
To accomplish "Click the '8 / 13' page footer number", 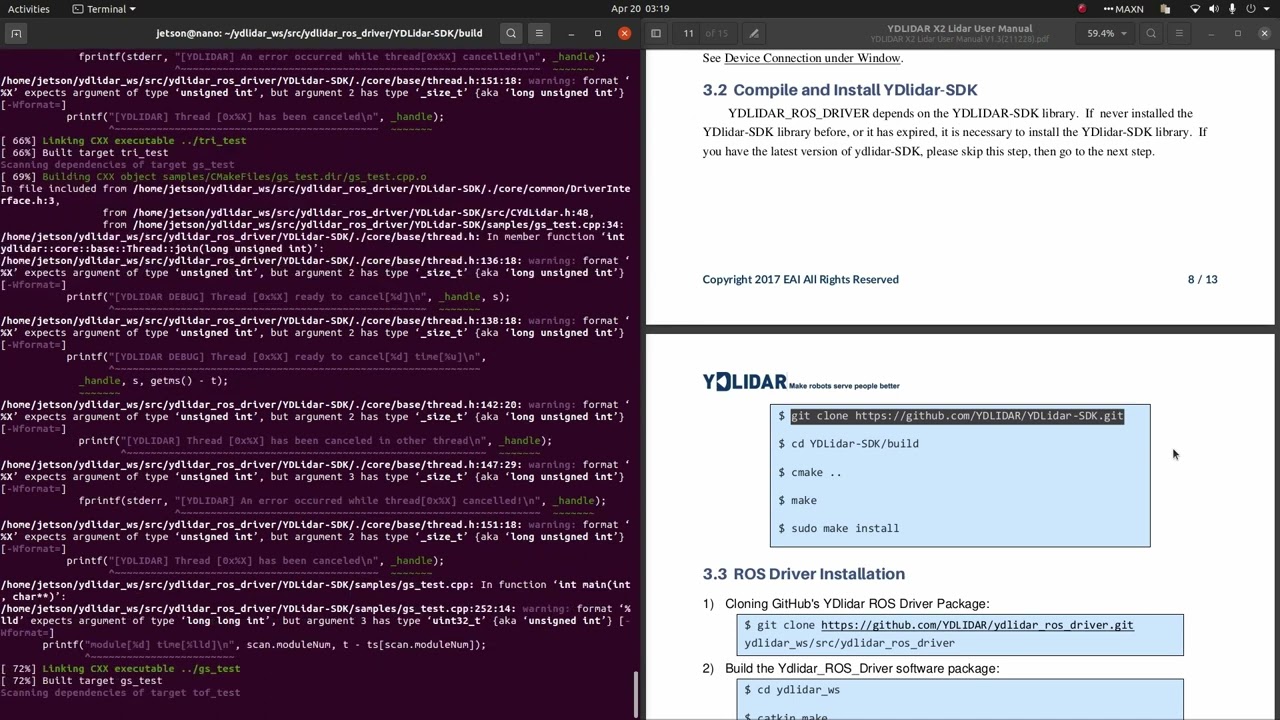I will click(x=1202, y=279).
